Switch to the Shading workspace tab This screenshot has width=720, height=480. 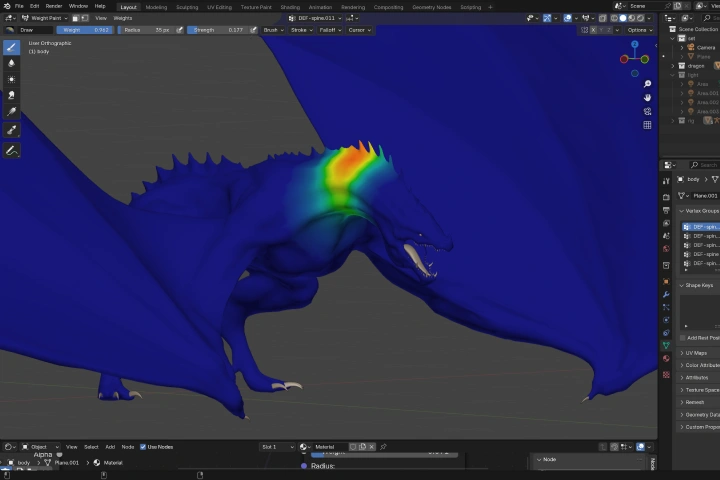[x=290, y=7]
